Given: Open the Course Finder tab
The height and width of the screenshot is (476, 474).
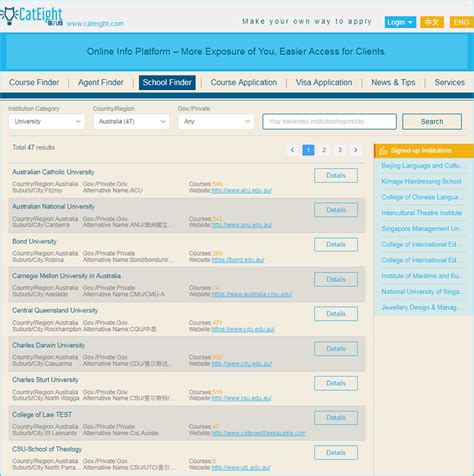Looking at the screenshot, I should coord(34,82).
